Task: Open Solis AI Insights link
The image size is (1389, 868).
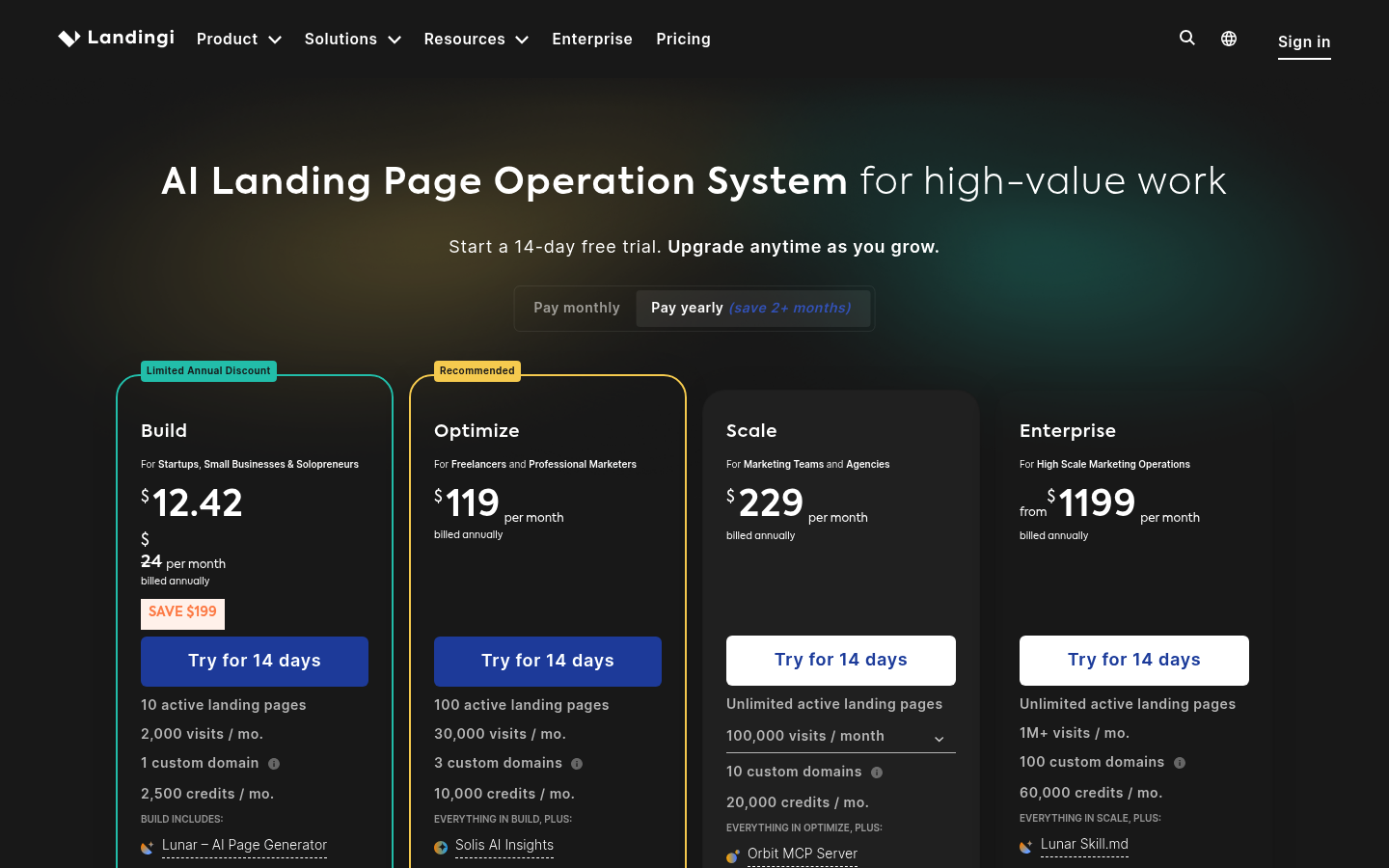Action: coord(504,846)
